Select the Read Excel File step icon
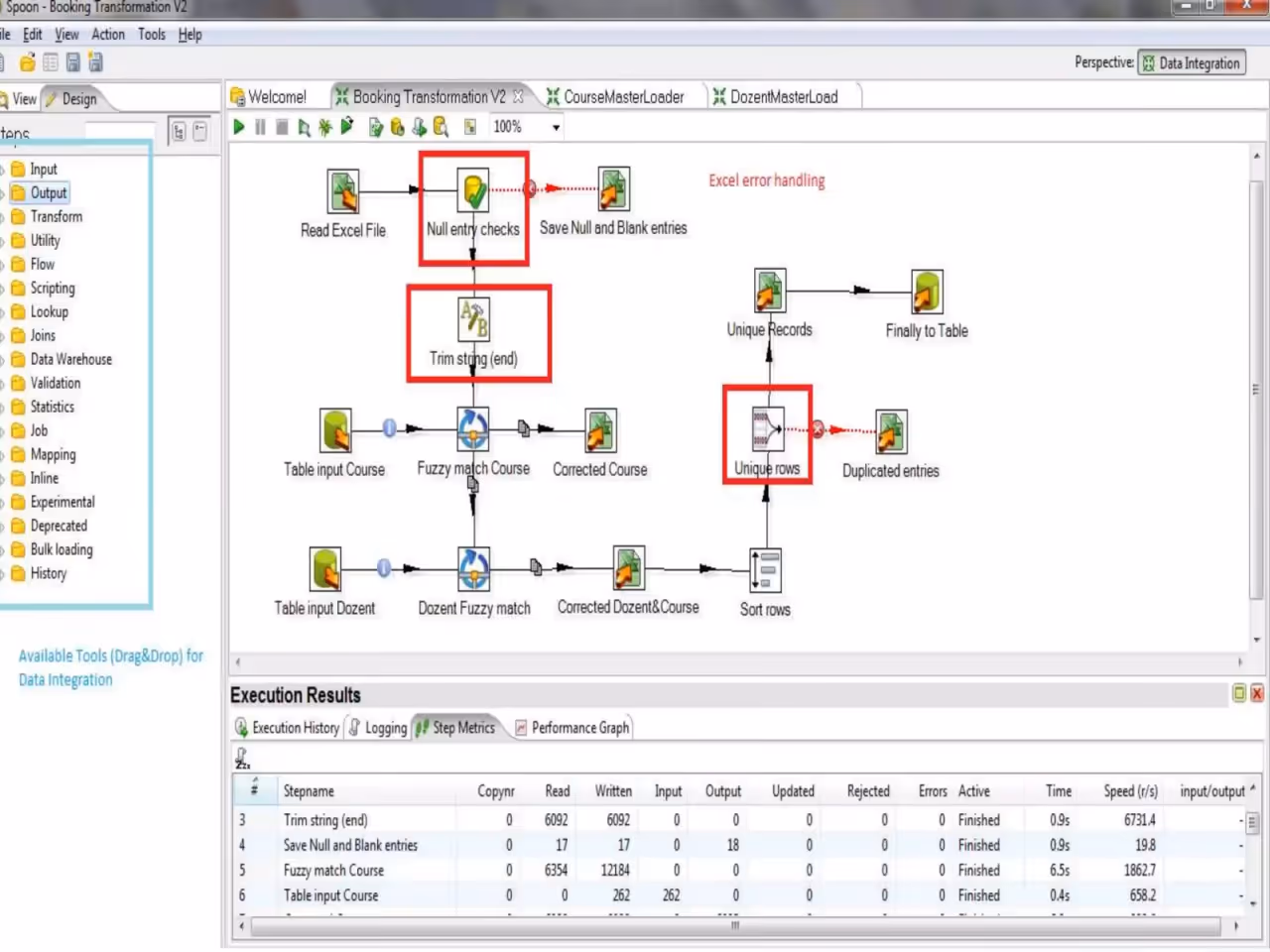This screenshot has height=952, width=1270. pos(343,191)
